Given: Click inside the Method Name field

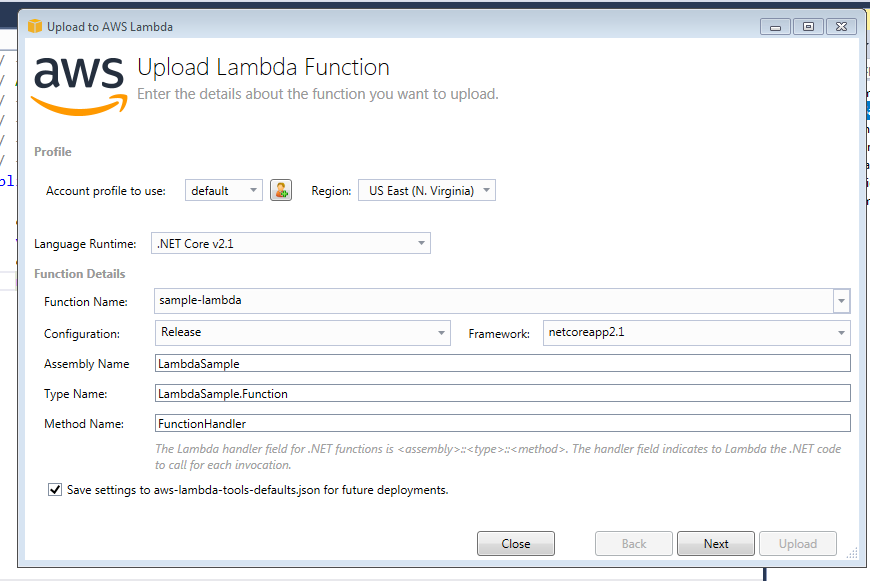Looking at the screenshot, I should click(x=400, y=423).
